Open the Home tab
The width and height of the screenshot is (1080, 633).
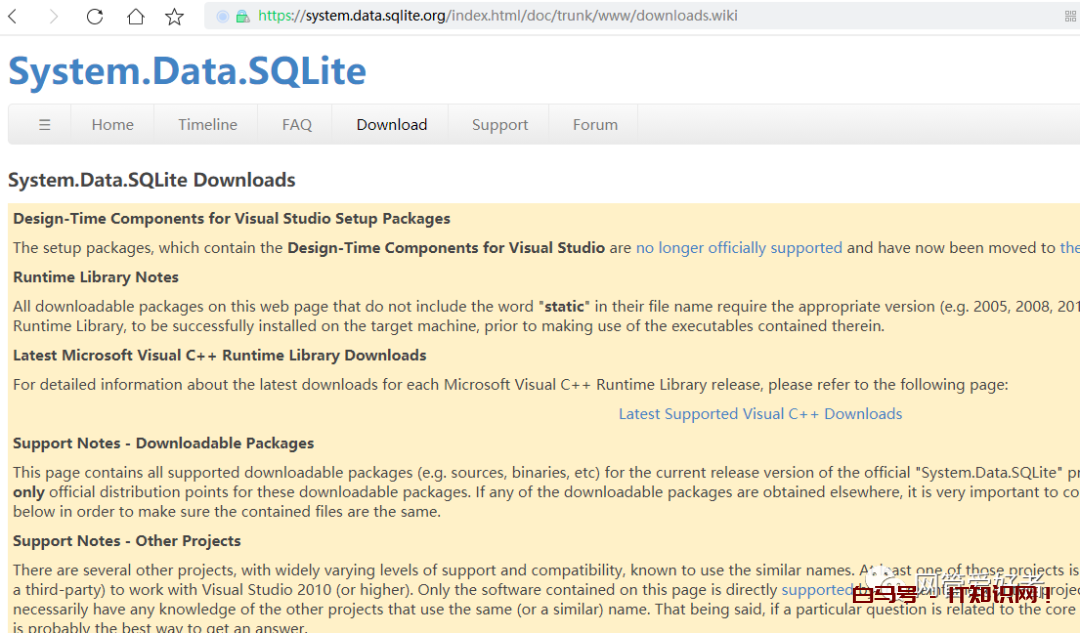[x=112, y=125]
